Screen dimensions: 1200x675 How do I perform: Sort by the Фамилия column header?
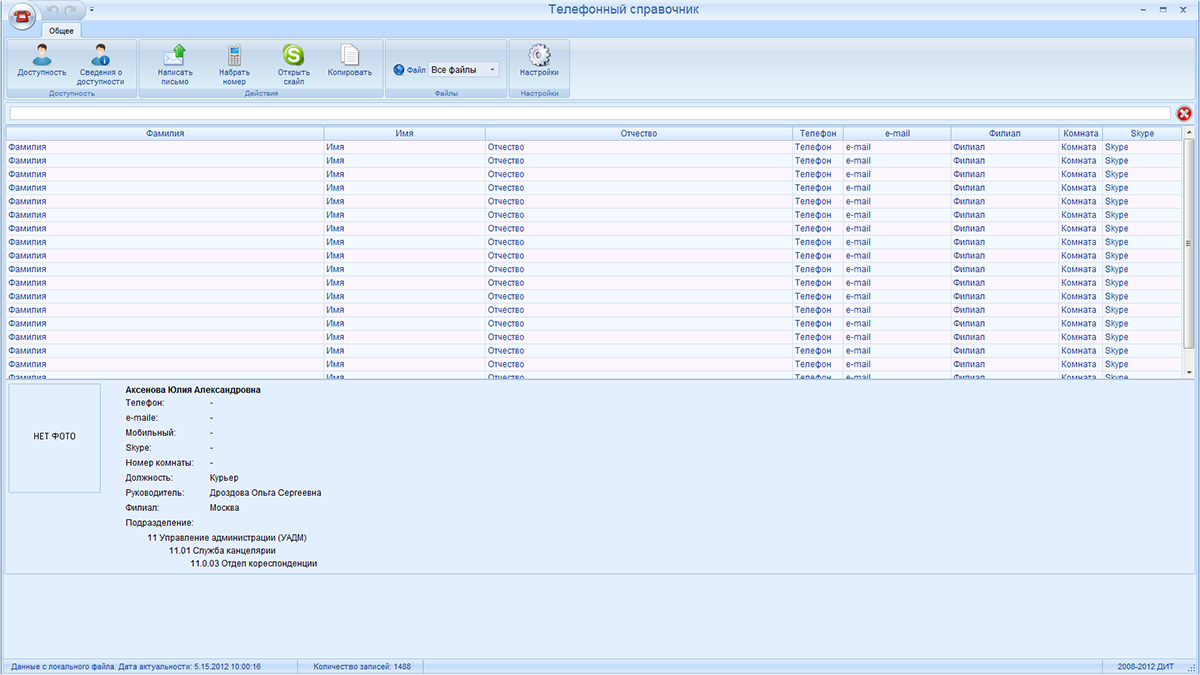coord(165,133)
